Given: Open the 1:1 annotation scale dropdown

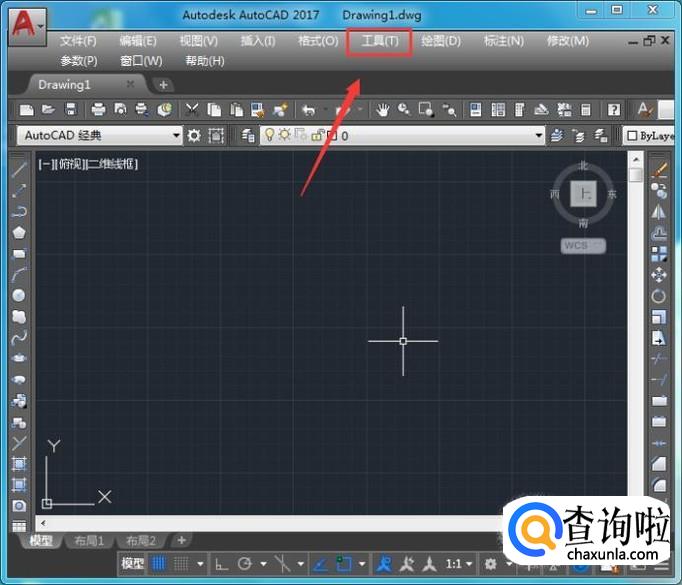Looking at the screenshot, I should tap(459, 564).
